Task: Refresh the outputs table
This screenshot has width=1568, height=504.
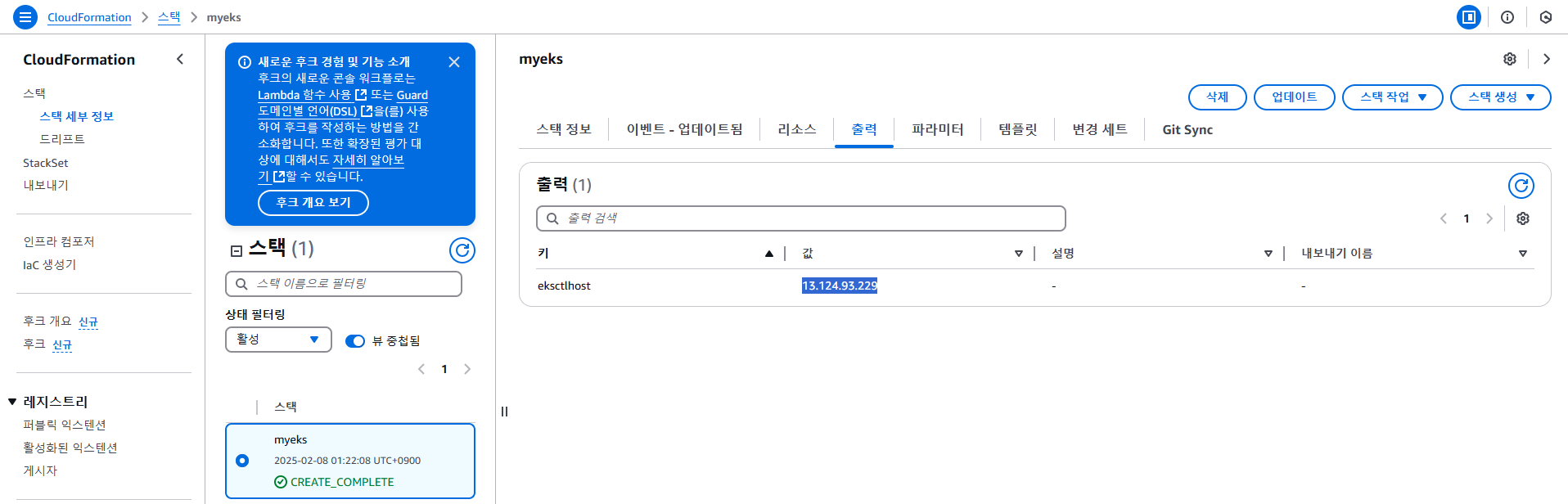Action: point(1521,186)
